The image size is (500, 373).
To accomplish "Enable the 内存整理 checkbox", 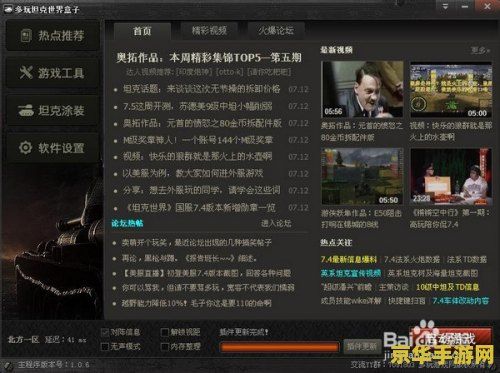I will coord(165,346).
